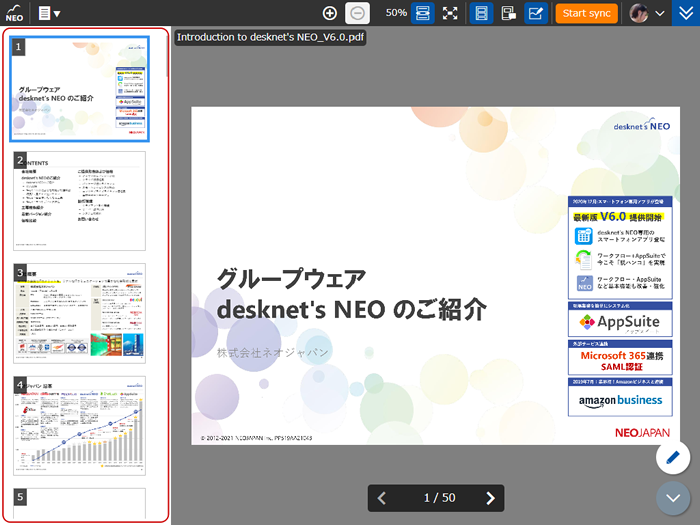Open the pen edit floating button
Screen dimensions: 700x525
tap(673, 457)
